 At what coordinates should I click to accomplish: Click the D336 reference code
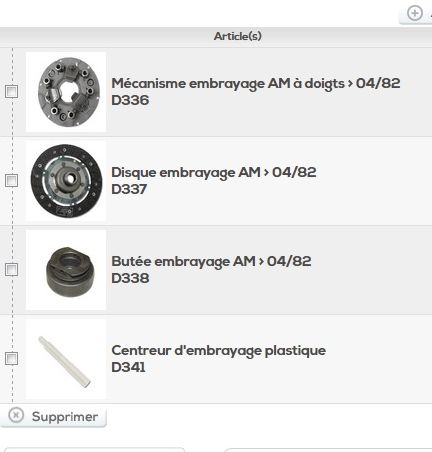(x=130, y=100)
